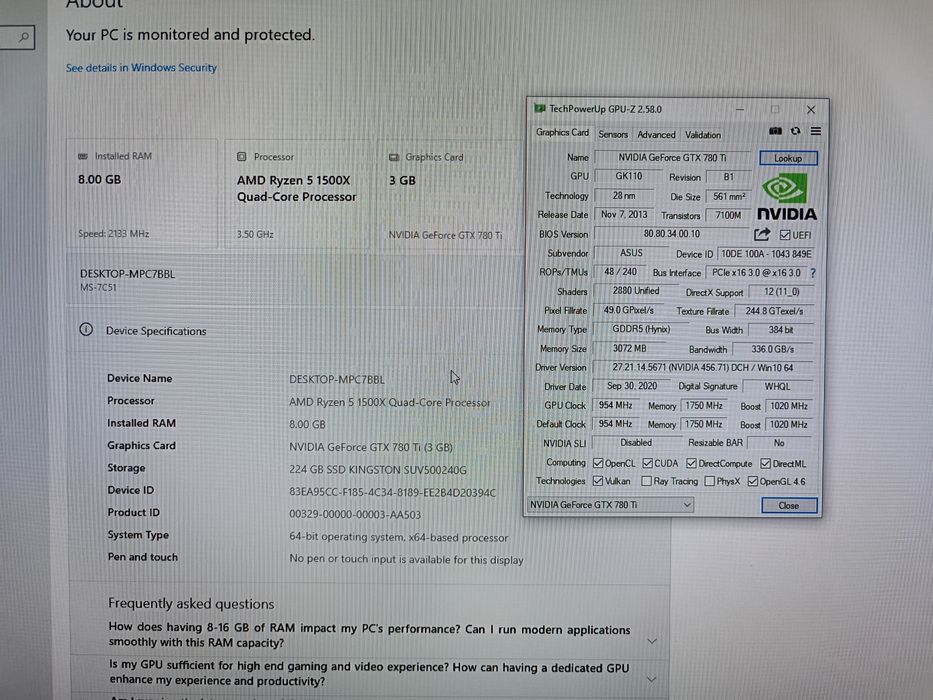The width and height of the screenshot is (933, 700).
Task: Toggle the UEFI checkbox
Action: [785, 235]
